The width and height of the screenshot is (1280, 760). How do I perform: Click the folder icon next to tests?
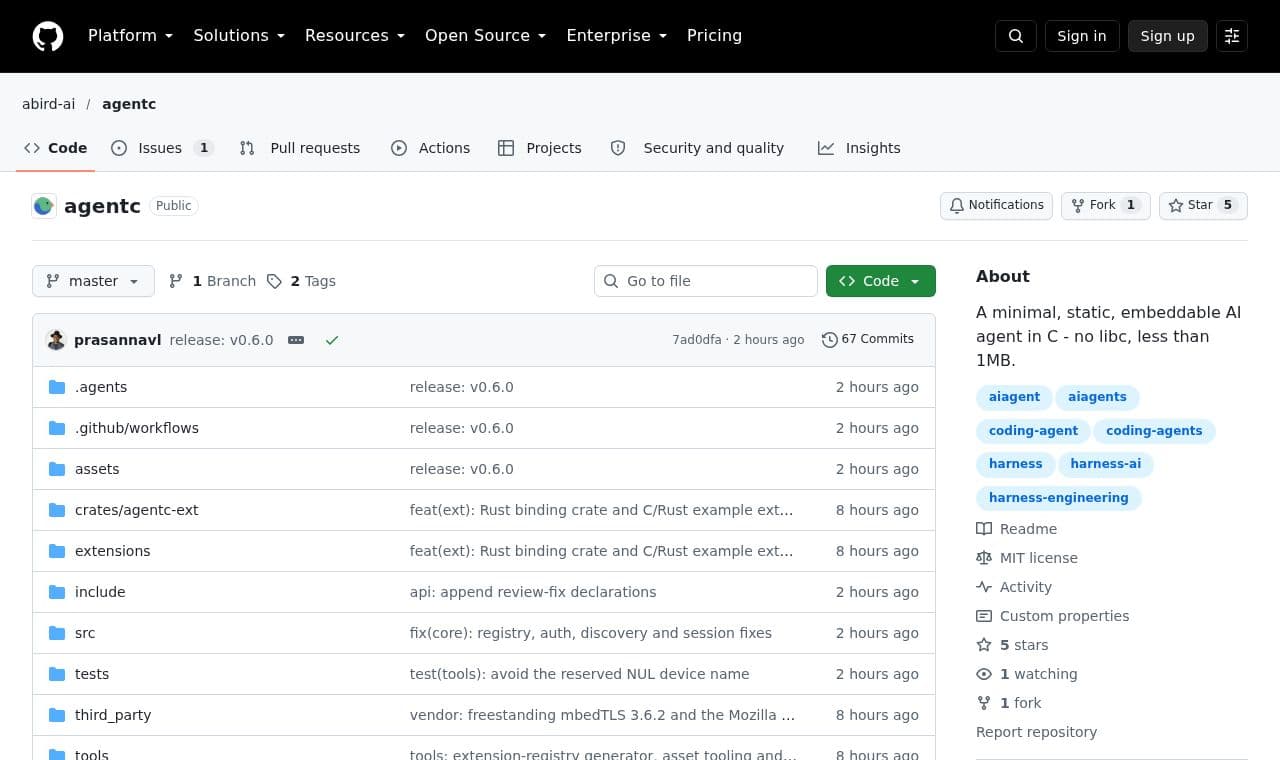click(x=57, y=674)
